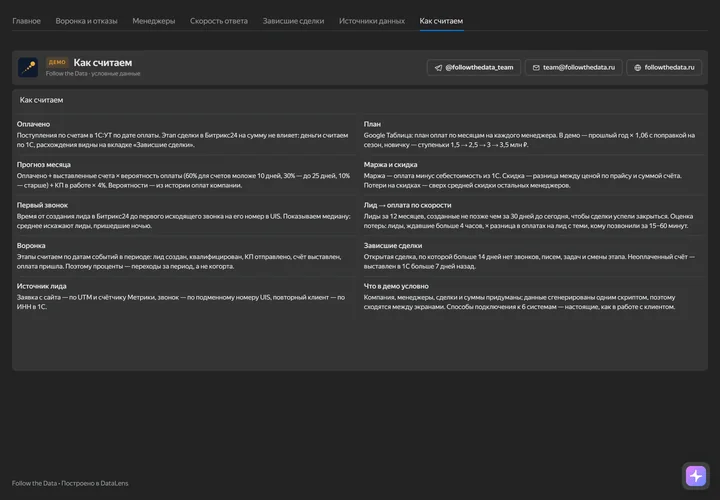Click the Источник лида description about UTM

click(x=180, y=302)
